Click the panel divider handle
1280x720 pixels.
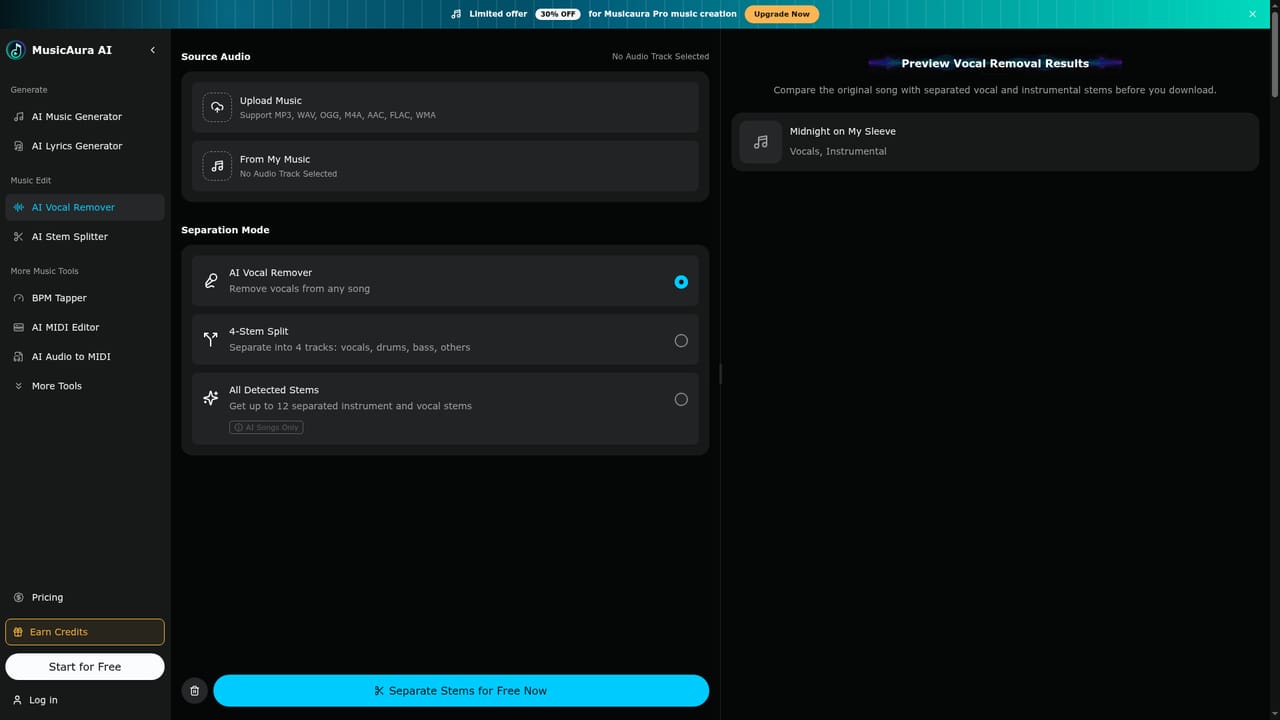pos(720,374)
